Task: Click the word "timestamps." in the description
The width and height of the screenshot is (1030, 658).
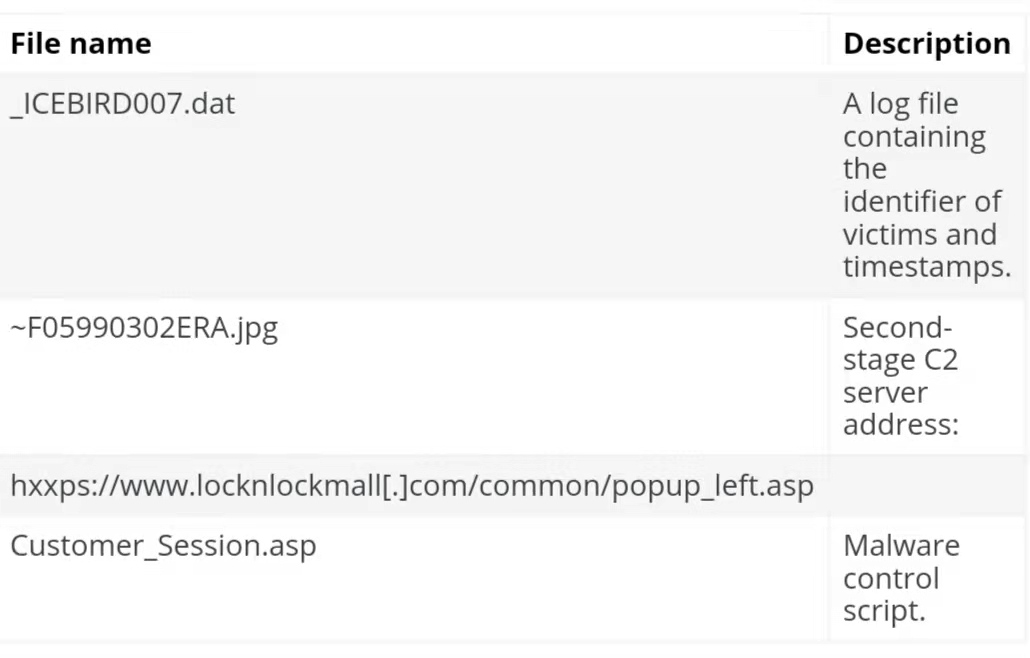Action: (926, 267)
